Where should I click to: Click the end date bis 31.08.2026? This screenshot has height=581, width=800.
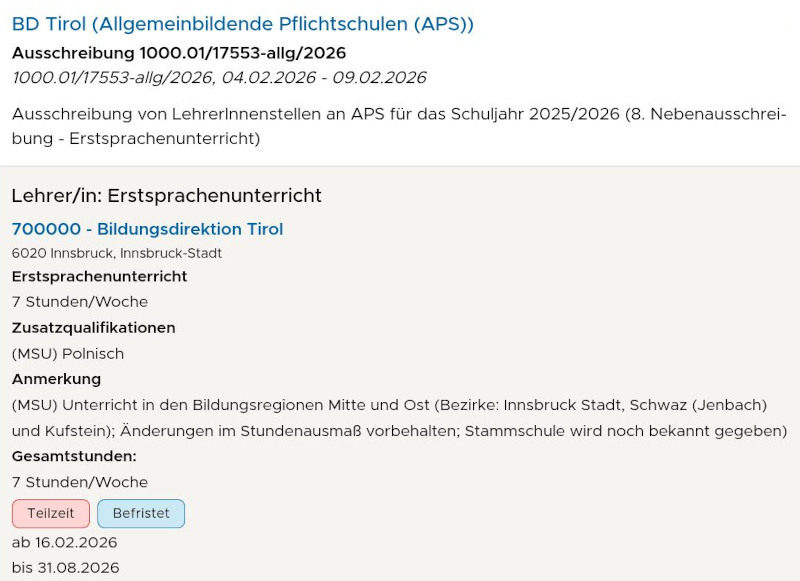point(66,568)
